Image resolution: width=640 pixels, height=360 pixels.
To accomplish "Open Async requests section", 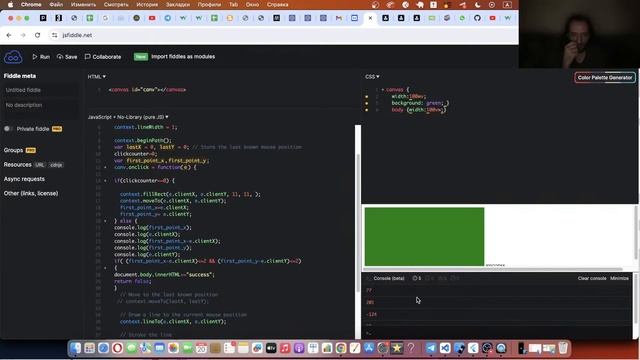I will (x=24, y=179).
